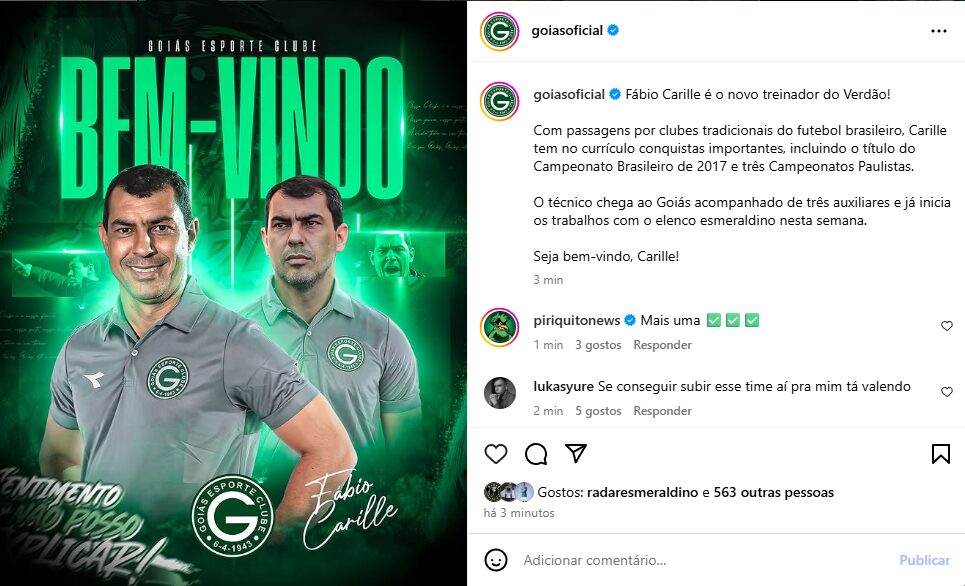Open the radaresmeraldino profile link

coord(643,492)
